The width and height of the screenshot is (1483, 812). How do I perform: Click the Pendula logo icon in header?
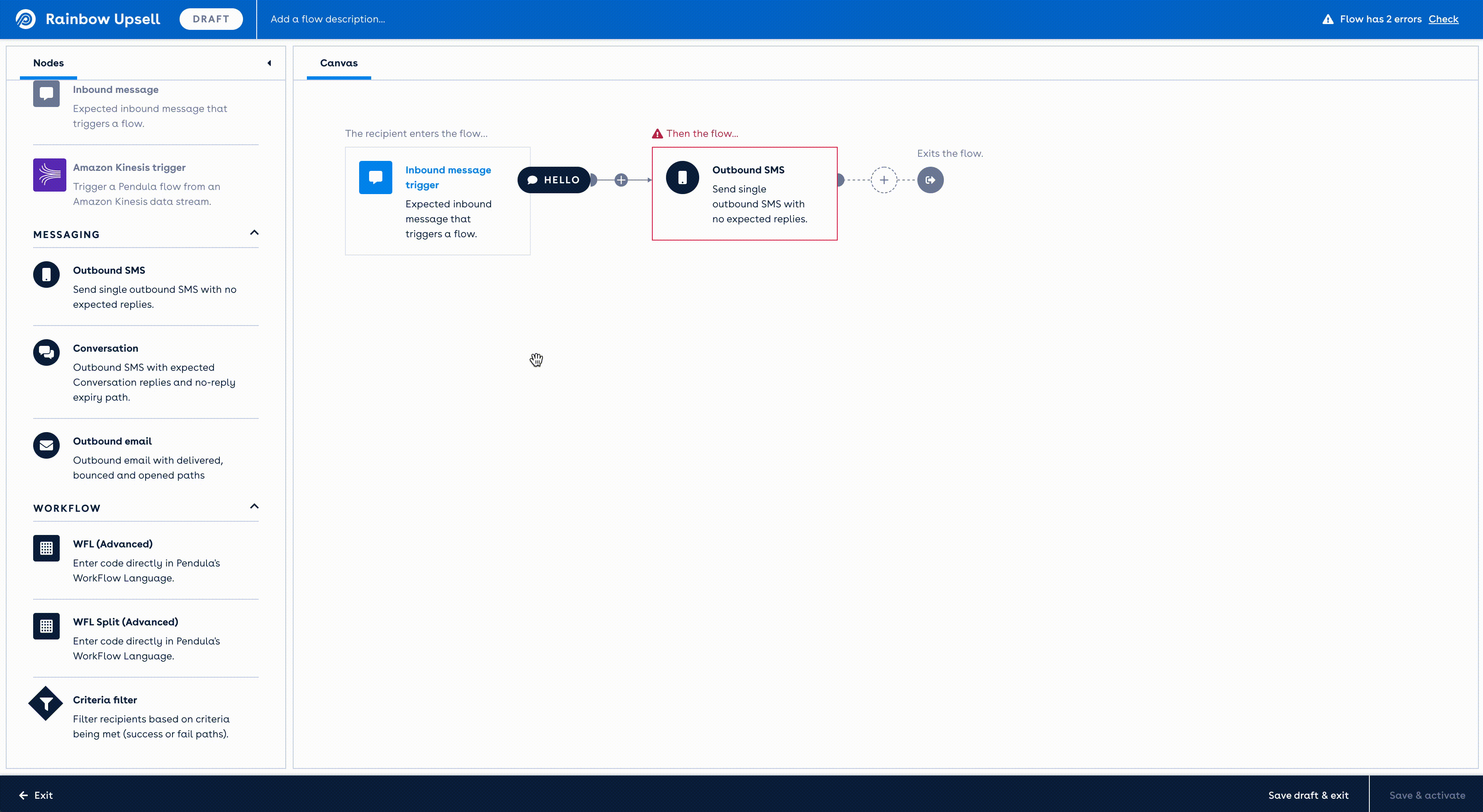(x=25, y=19)
